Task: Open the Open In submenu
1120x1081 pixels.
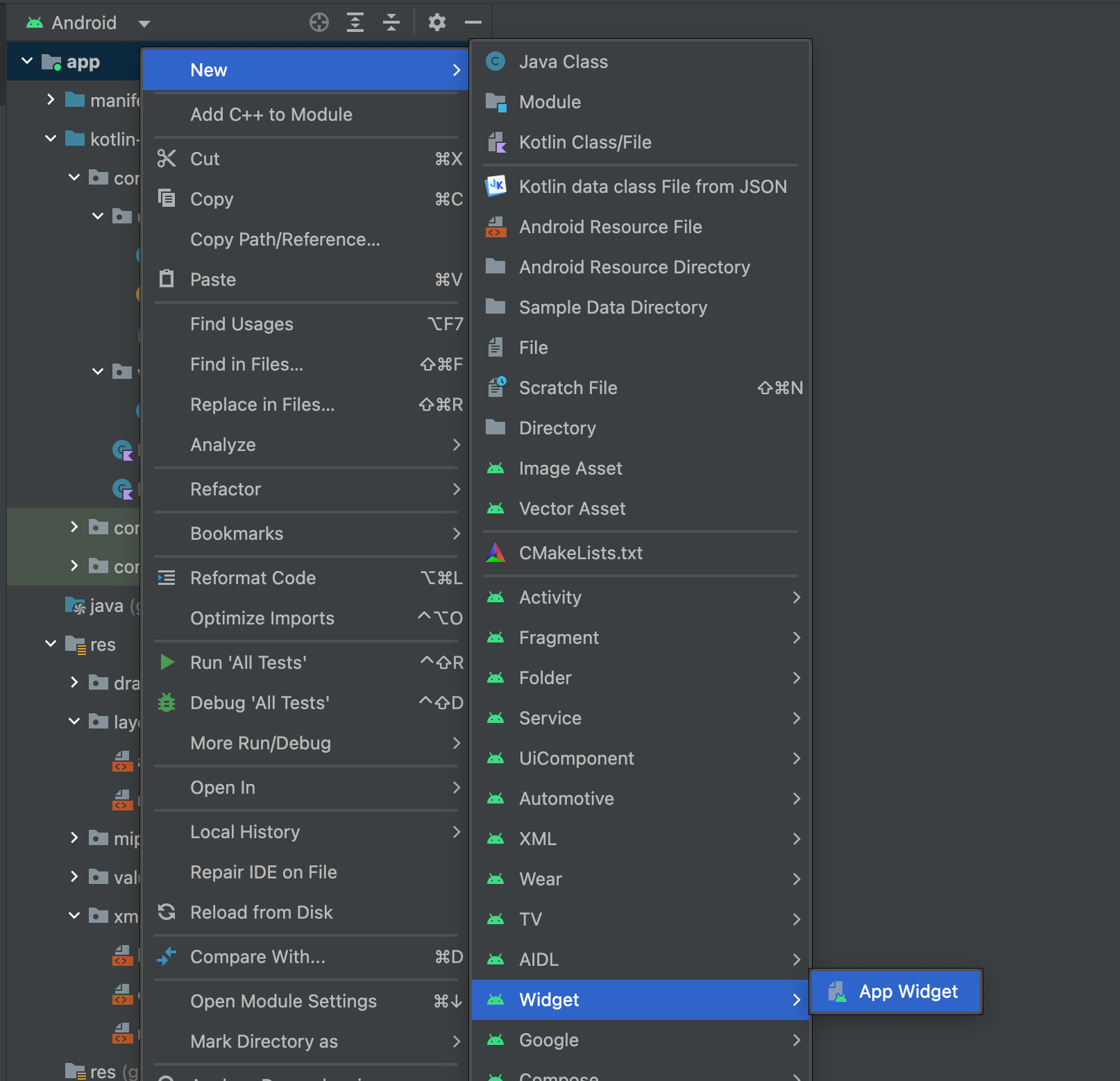Action: coord(305,788)
